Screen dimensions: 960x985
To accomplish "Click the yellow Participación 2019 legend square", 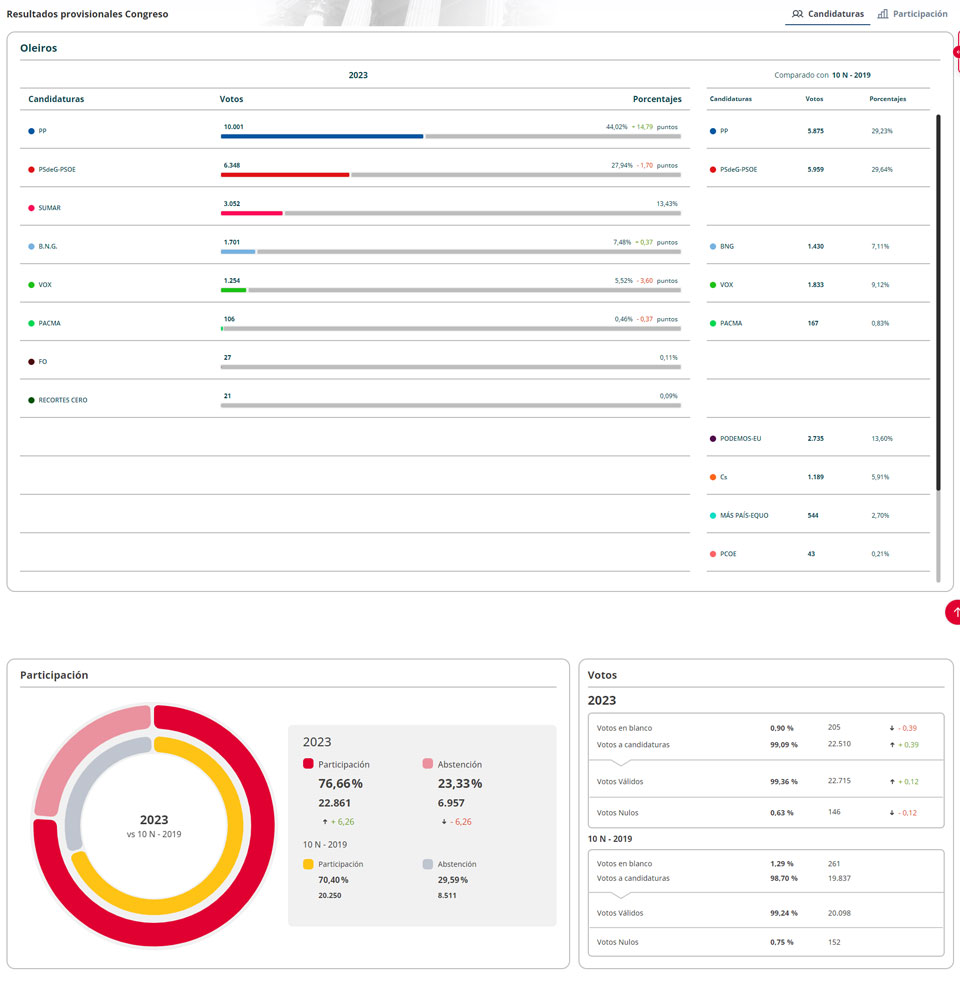I will pos(308,864).
